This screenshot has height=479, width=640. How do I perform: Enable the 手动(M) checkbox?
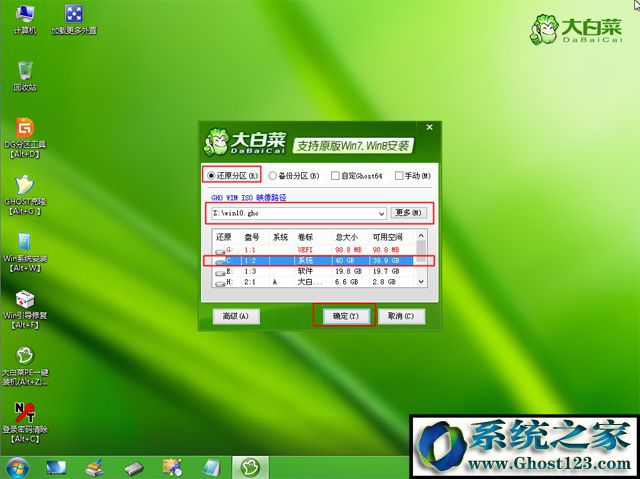(413, 176)
